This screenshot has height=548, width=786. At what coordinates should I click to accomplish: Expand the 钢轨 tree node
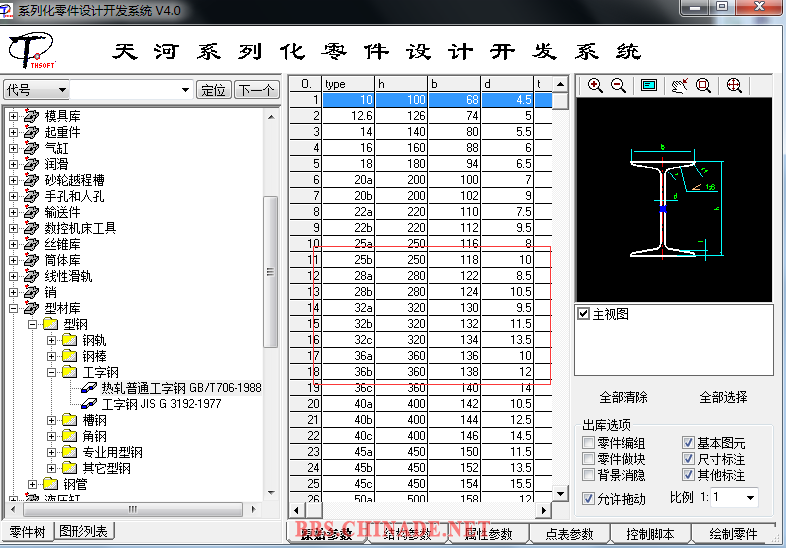point(51,340)
